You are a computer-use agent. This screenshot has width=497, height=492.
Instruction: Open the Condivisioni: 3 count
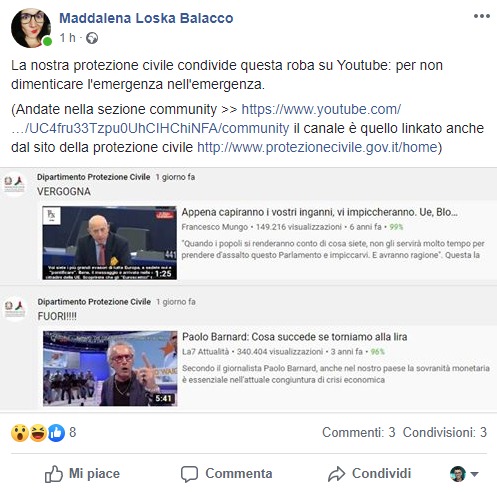[x=445, y=432]
